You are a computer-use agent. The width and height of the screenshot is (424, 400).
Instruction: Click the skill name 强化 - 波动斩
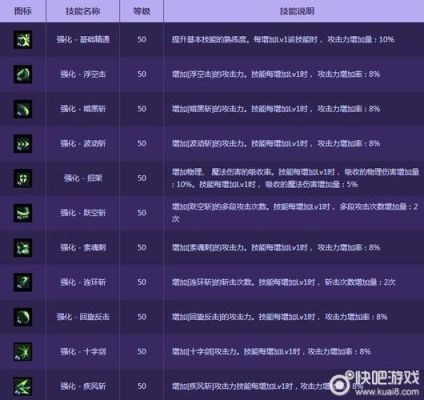tap(83, 143)
